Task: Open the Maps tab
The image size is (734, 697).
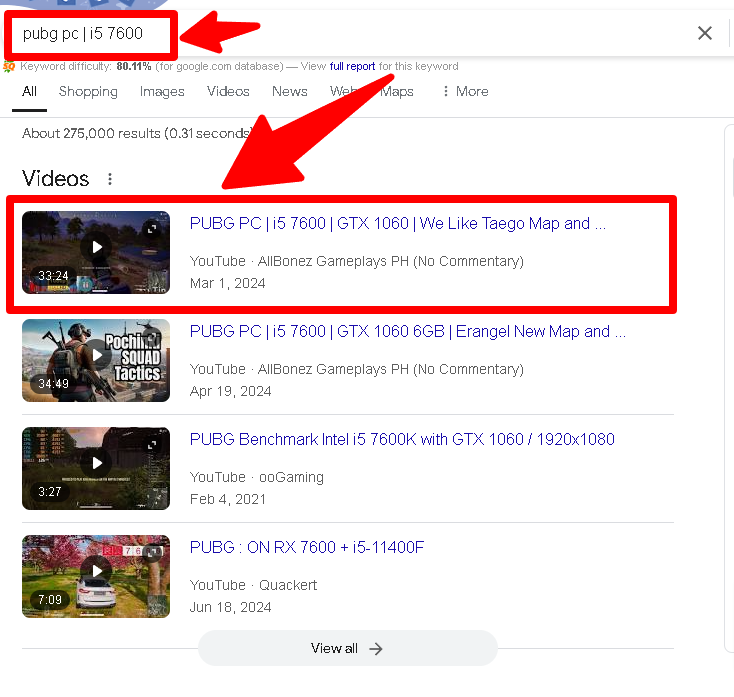Action: tap(397, 91)
